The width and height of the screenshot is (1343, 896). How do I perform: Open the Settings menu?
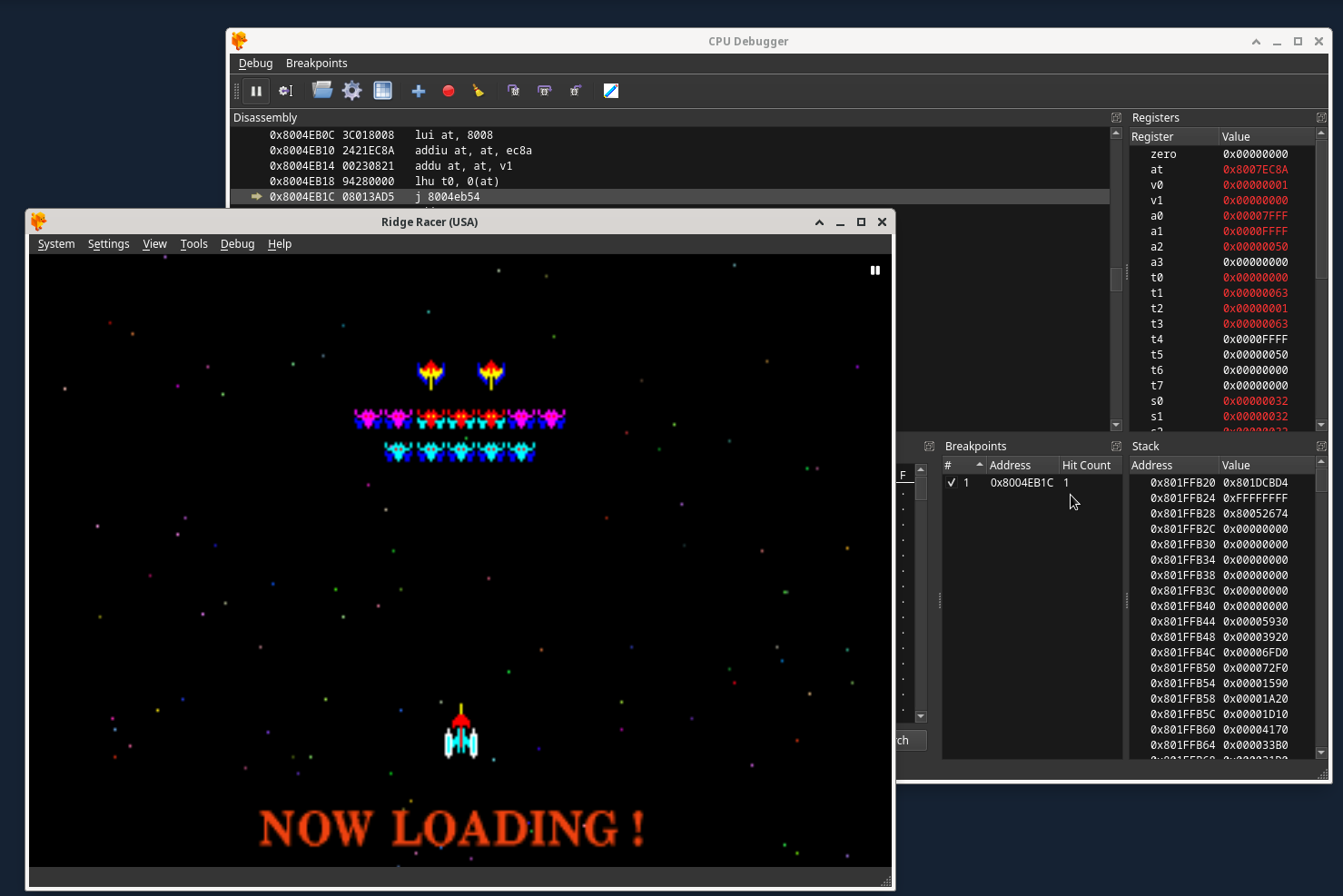108,244
